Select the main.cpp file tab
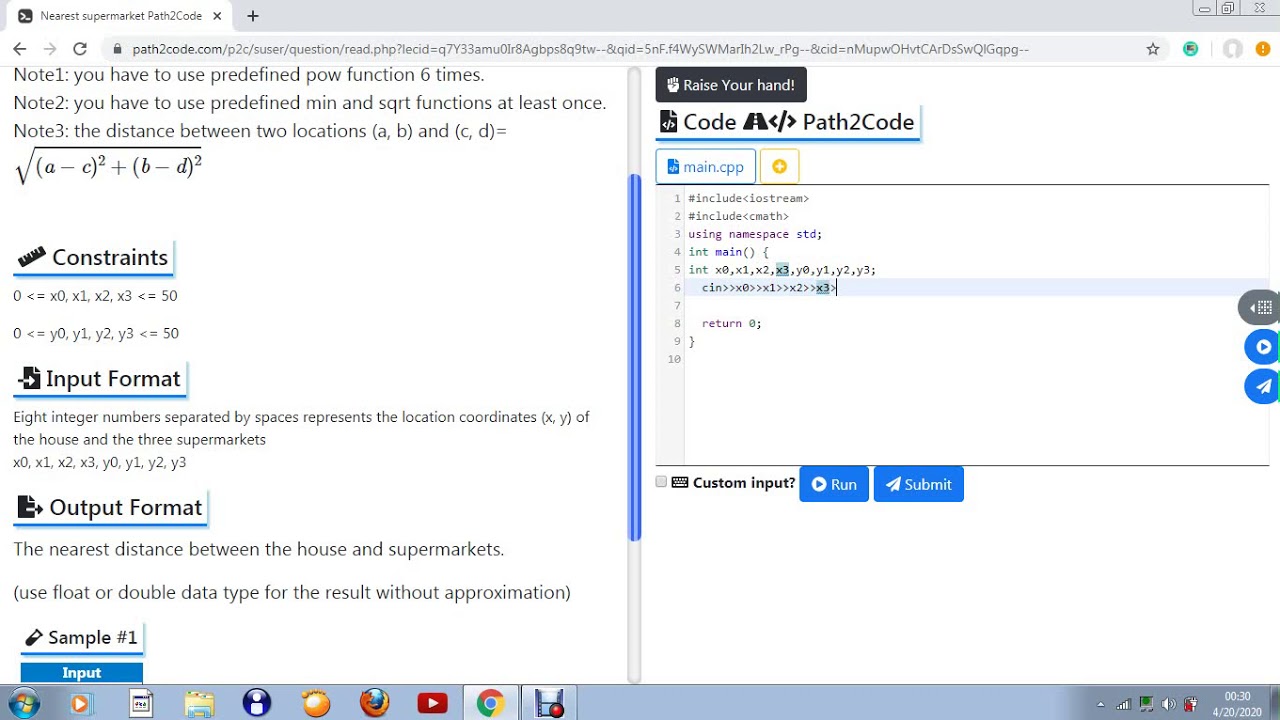Viewport: 1280px width, 720px height. point(706,167)
